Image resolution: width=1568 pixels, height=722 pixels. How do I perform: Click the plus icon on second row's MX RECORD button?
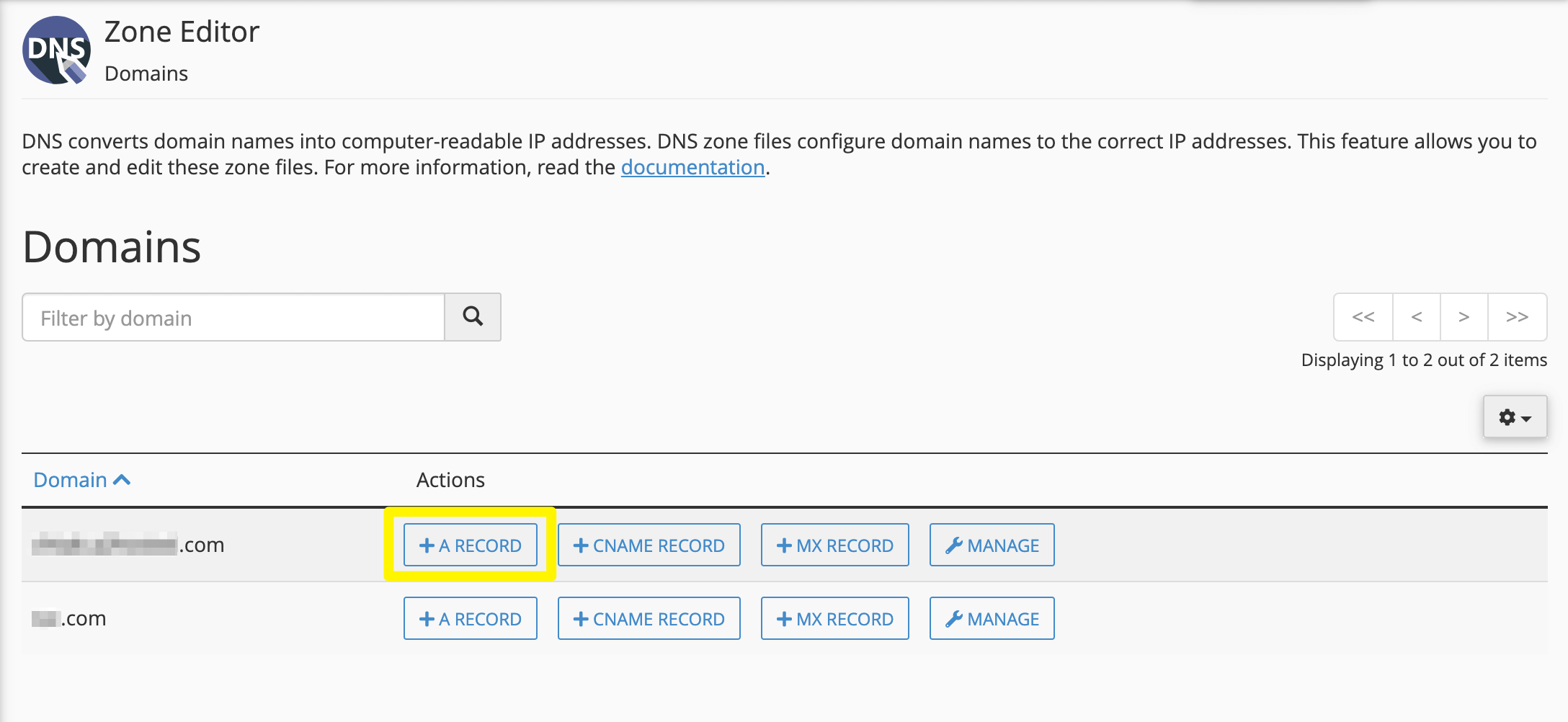click(x=783, y=618)
